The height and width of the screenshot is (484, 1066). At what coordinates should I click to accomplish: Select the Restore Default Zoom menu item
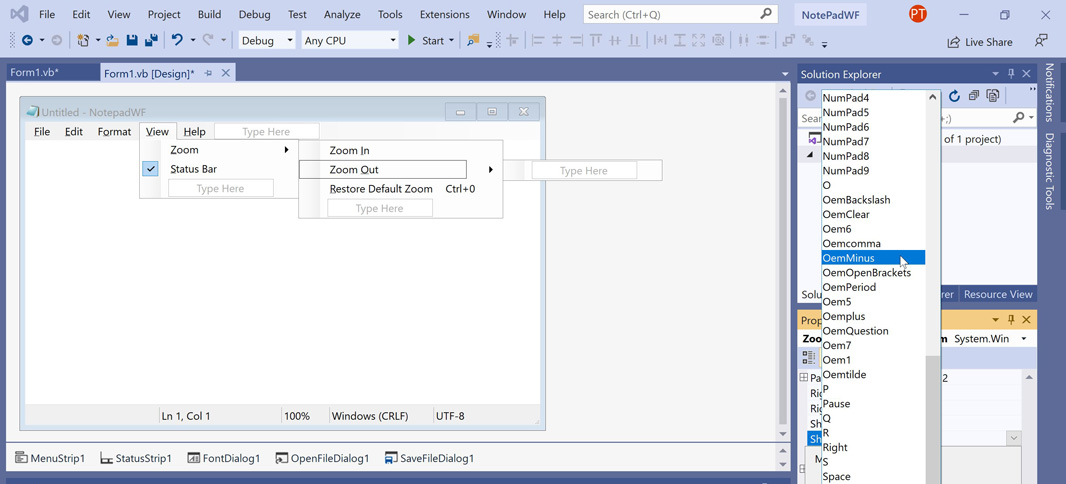381,189
